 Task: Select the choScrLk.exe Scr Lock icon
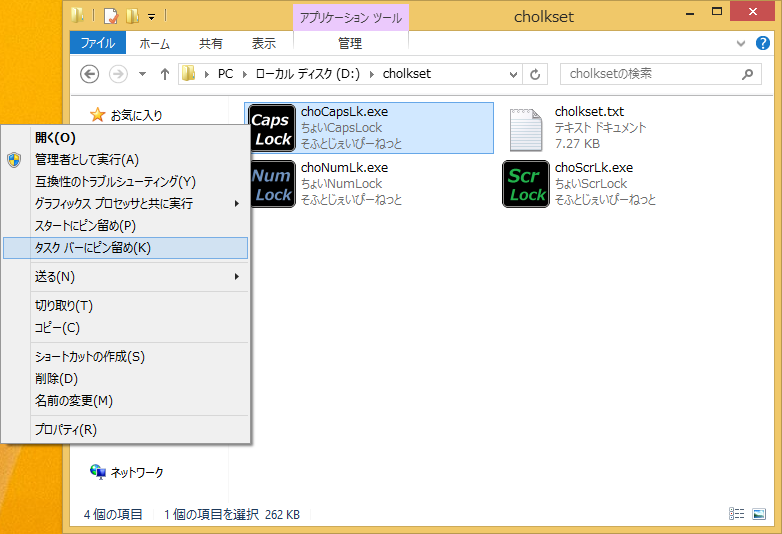[x=526, y=184]
